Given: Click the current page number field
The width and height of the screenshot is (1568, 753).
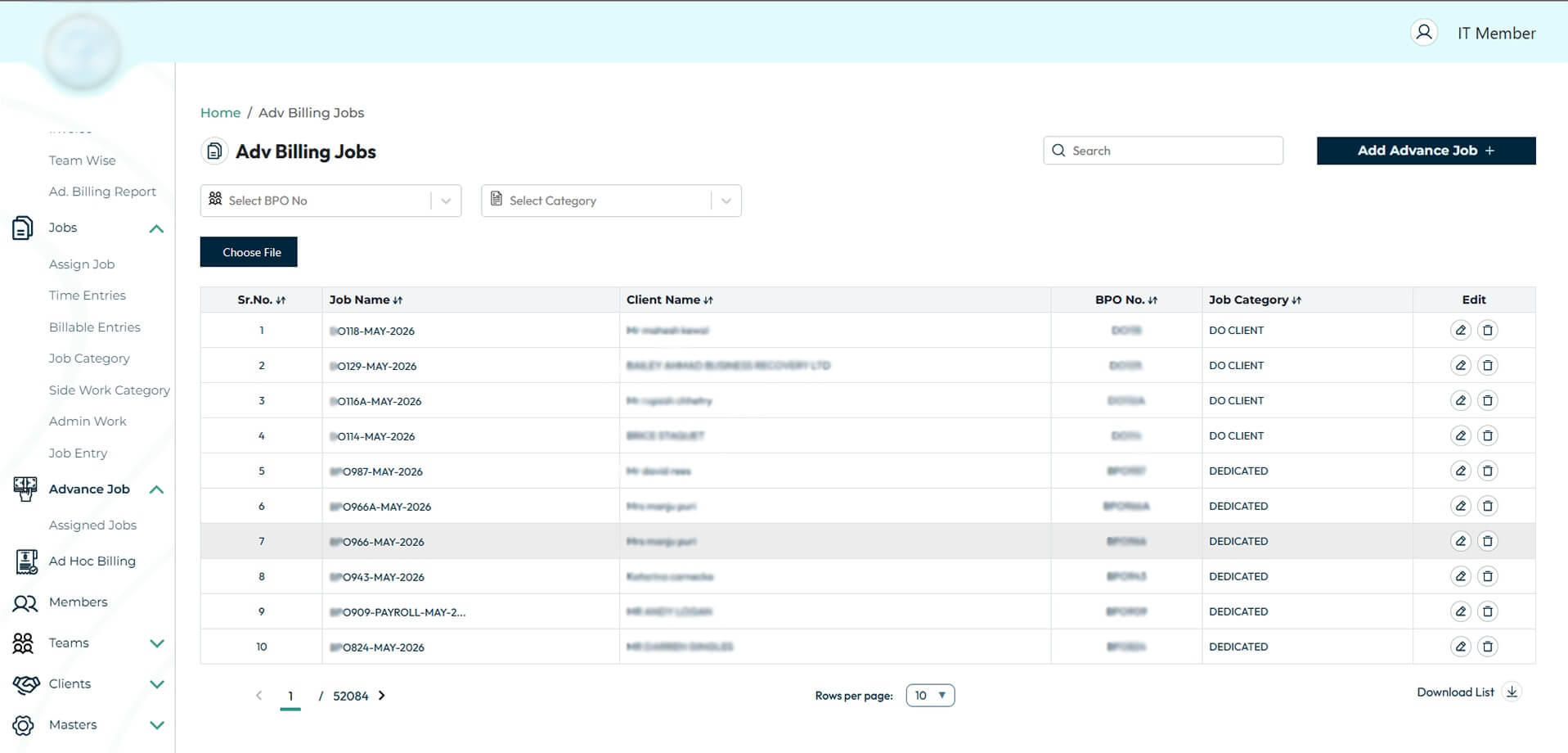Looking at the screenshot, I should click(290, 697).
